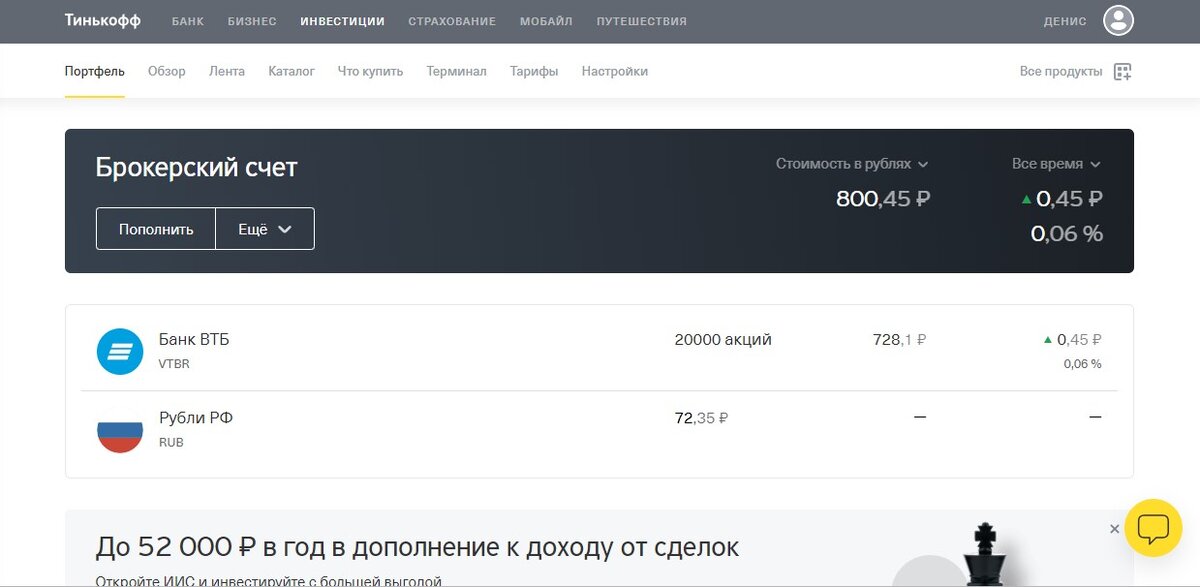The height and width of the screenshot is (587, 1200).
Task: Open the Что купить tab
Action: (x=370, y=71)
